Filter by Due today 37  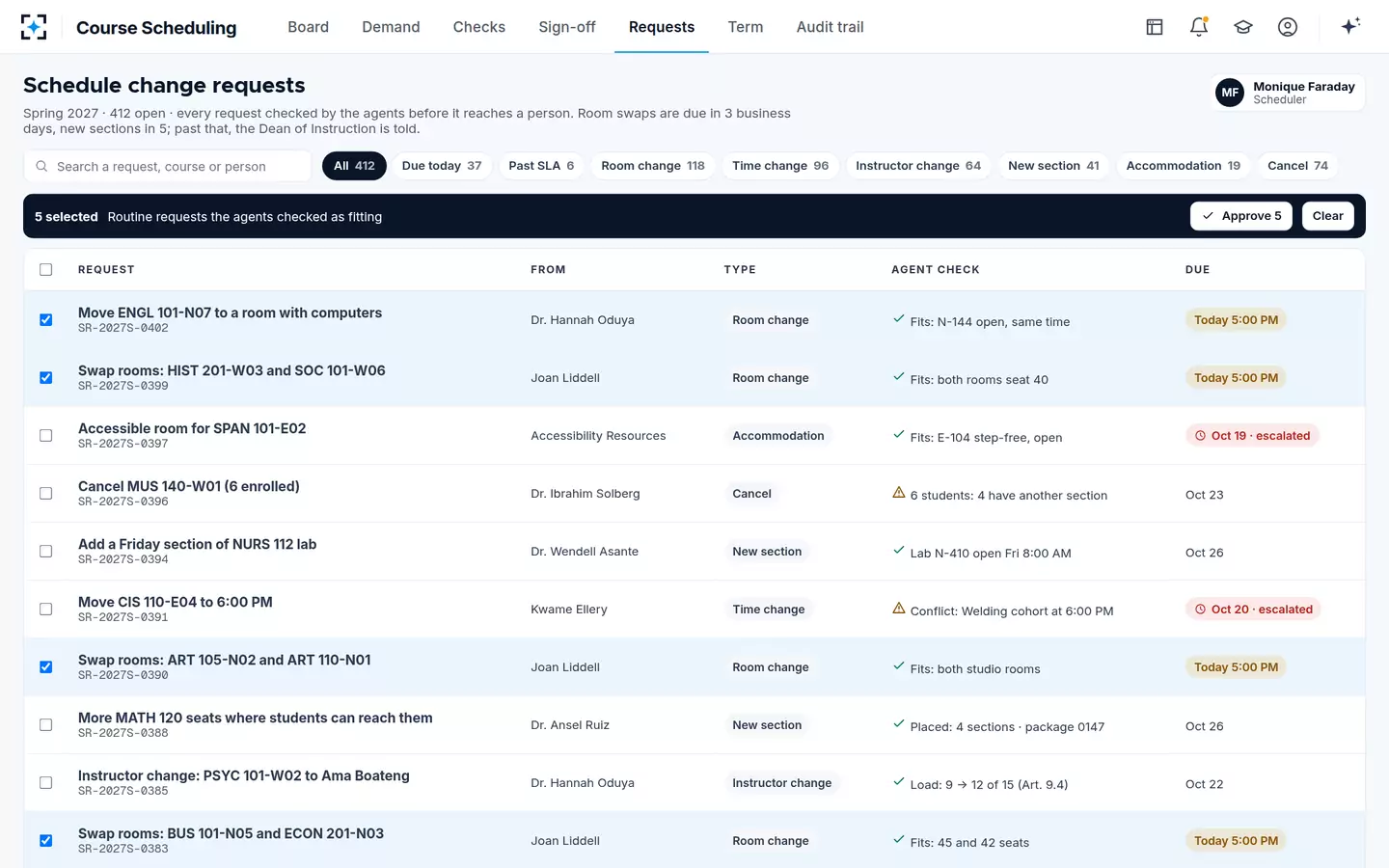coord(442,166)
